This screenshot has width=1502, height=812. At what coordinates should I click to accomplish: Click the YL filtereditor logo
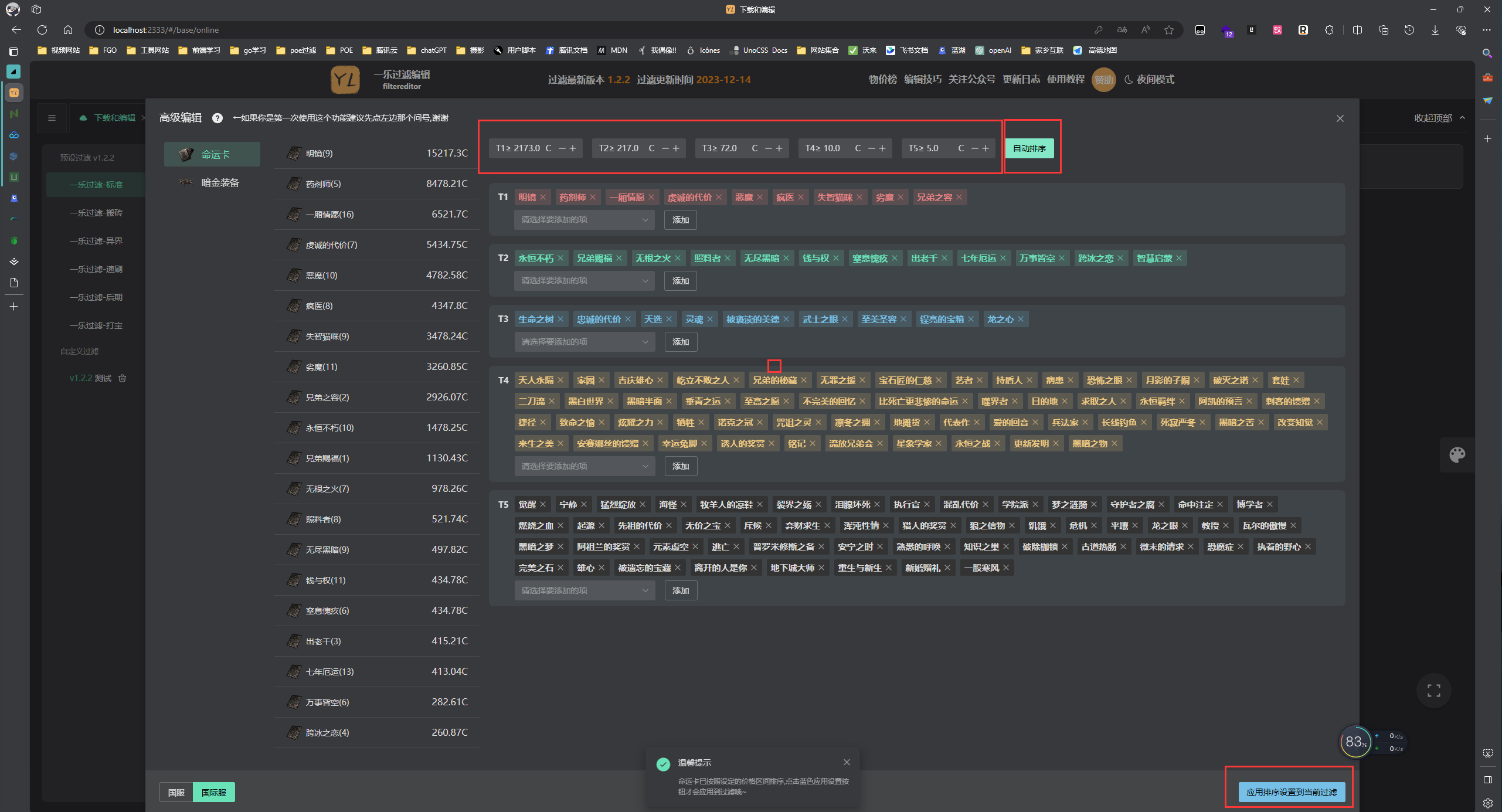tap(345, 80)
